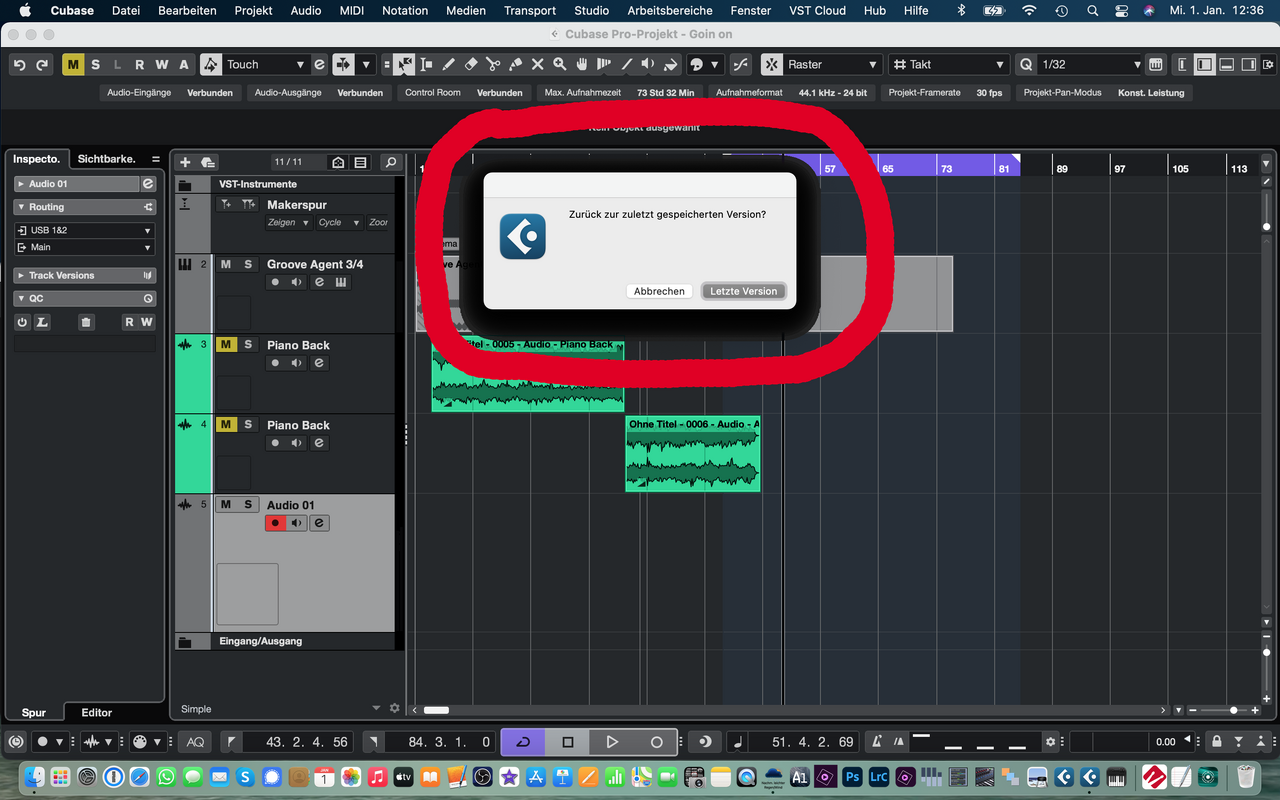Image resolution: width=1280 pixels, height=800 pixels.
Task: Select the Ohne Titel 0006 audio clip
Action: click(x=693, y=454)
